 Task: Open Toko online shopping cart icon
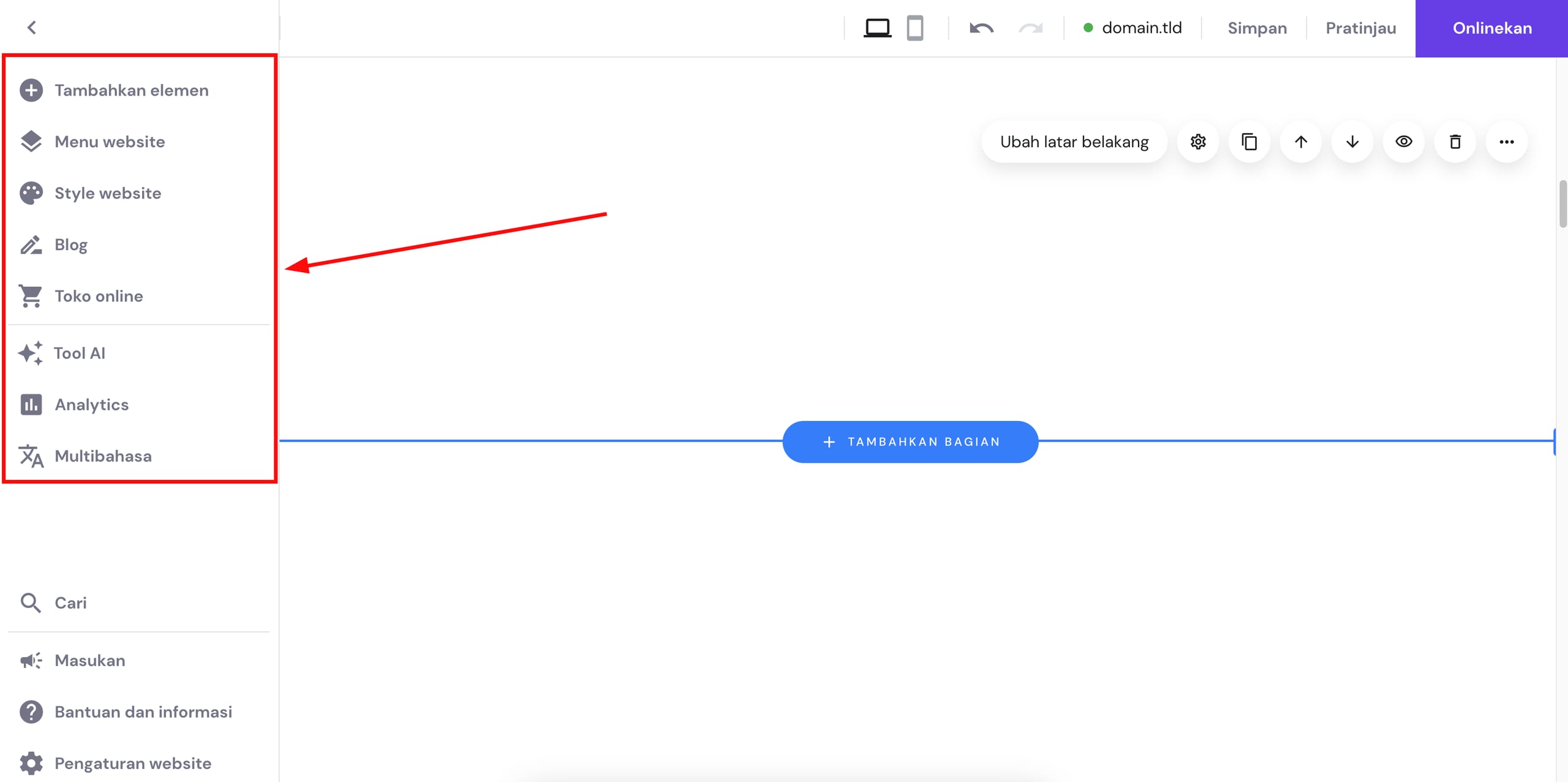coord(31,296)
